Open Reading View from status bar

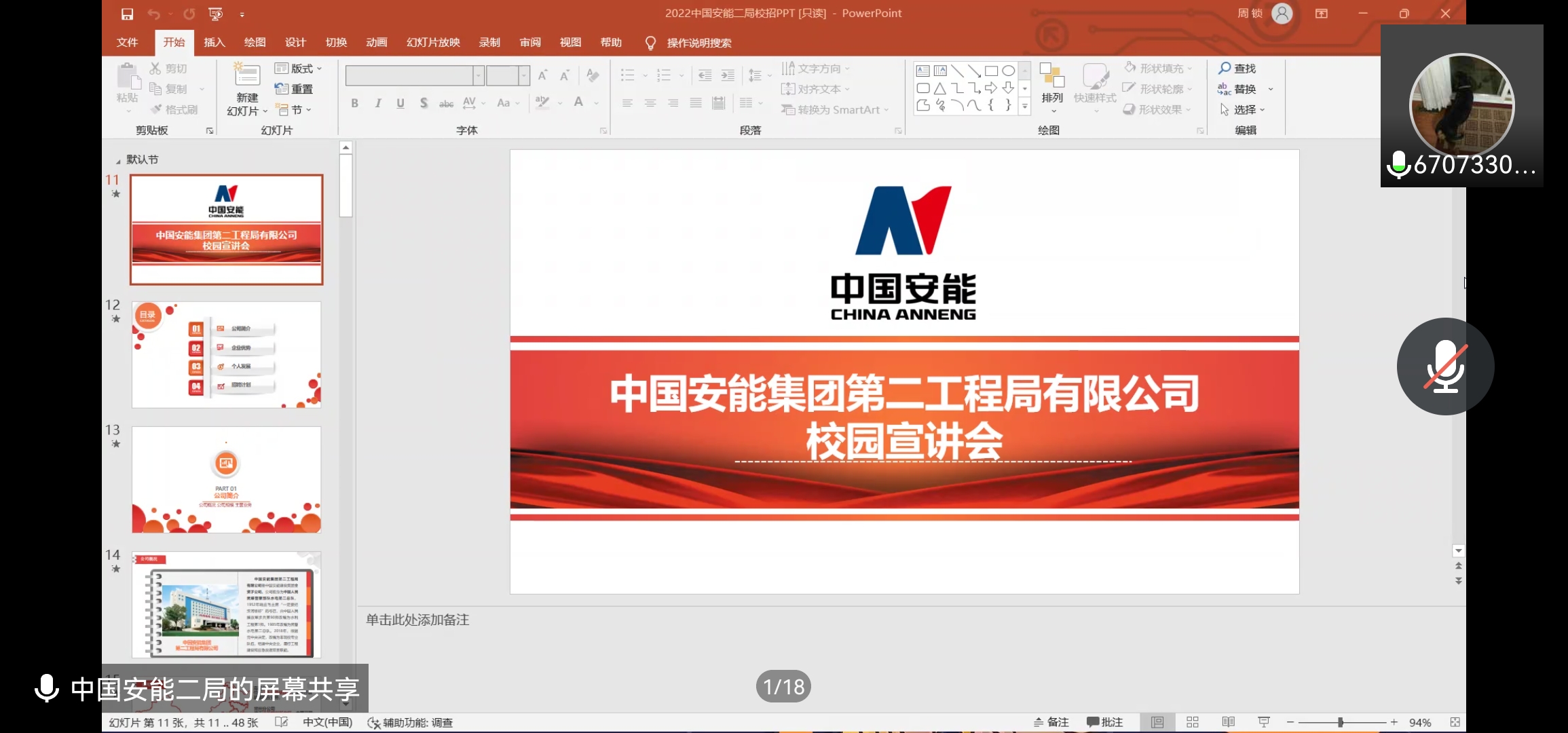click(1228, 722)
